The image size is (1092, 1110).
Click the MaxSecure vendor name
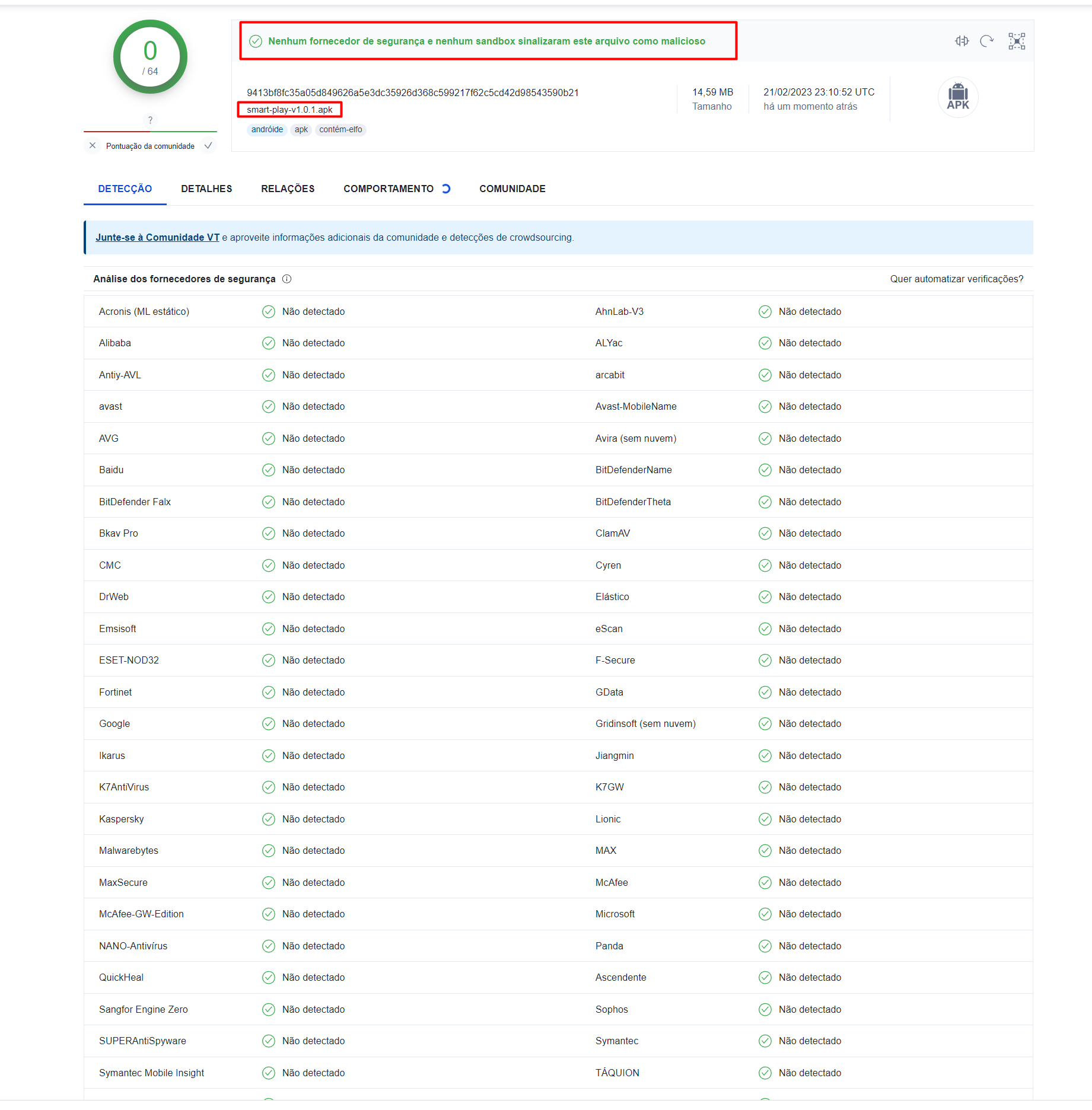123,882
